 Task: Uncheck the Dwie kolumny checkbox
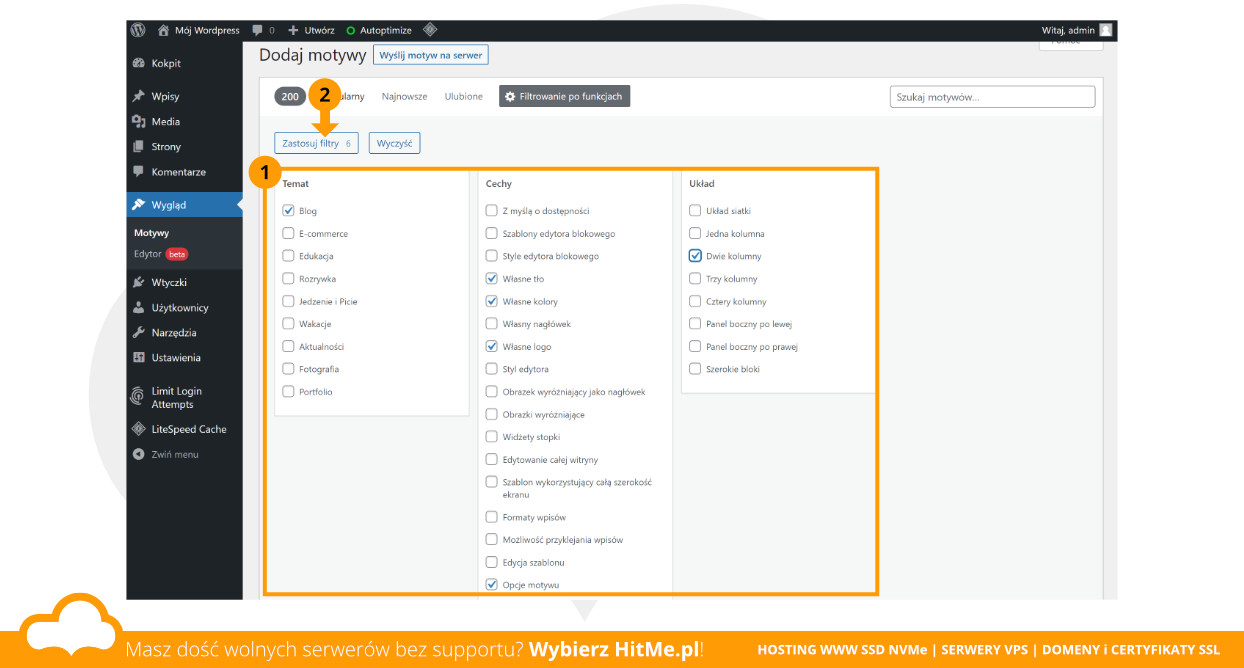(695, 256)
